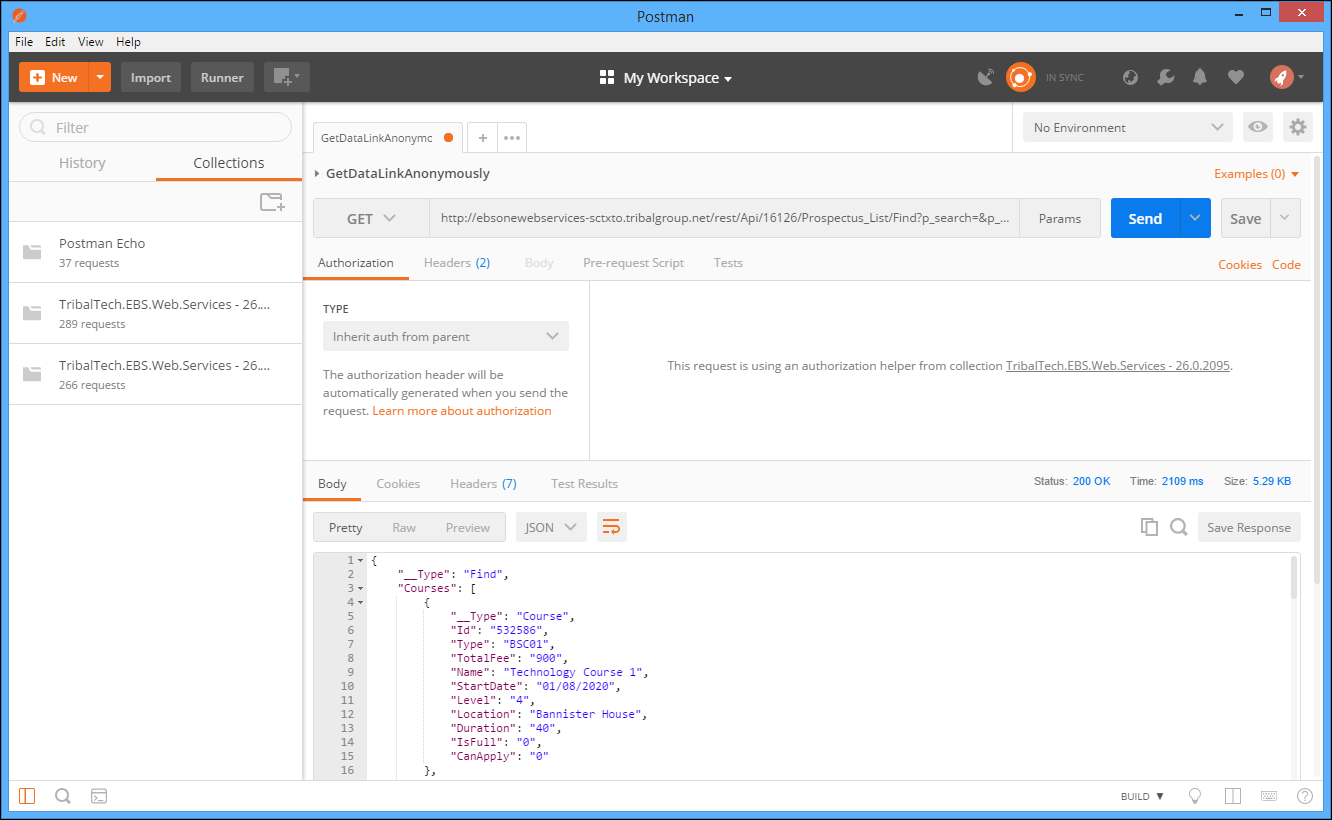Open new window icon button
The image size is (1332, 820).
point(287,77)
